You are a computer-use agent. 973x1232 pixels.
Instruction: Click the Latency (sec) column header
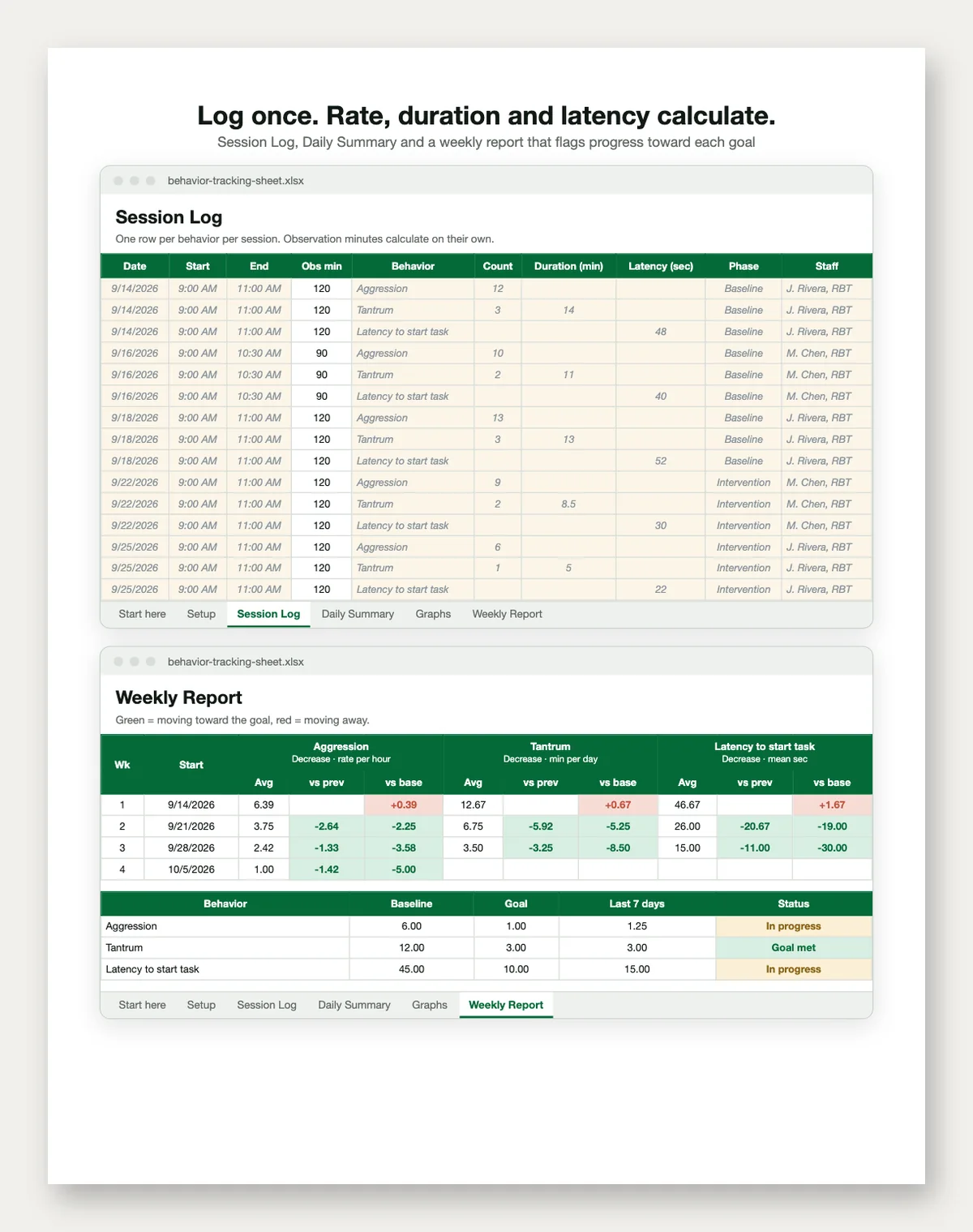[x=661, y=266]
